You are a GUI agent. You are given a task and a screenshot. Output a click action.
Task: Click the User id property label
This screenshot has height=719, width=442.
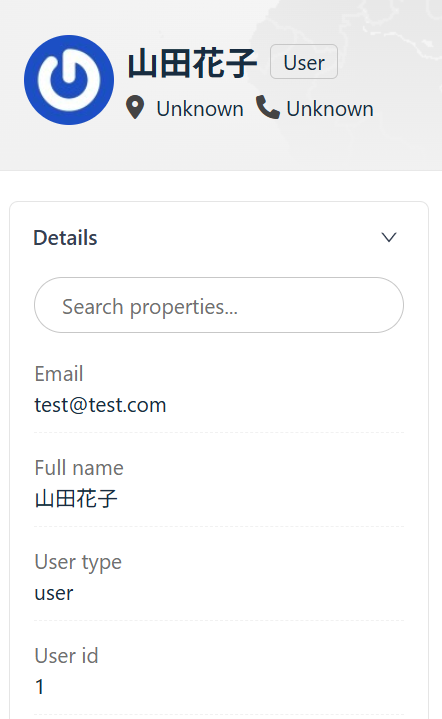coord(66,656)
